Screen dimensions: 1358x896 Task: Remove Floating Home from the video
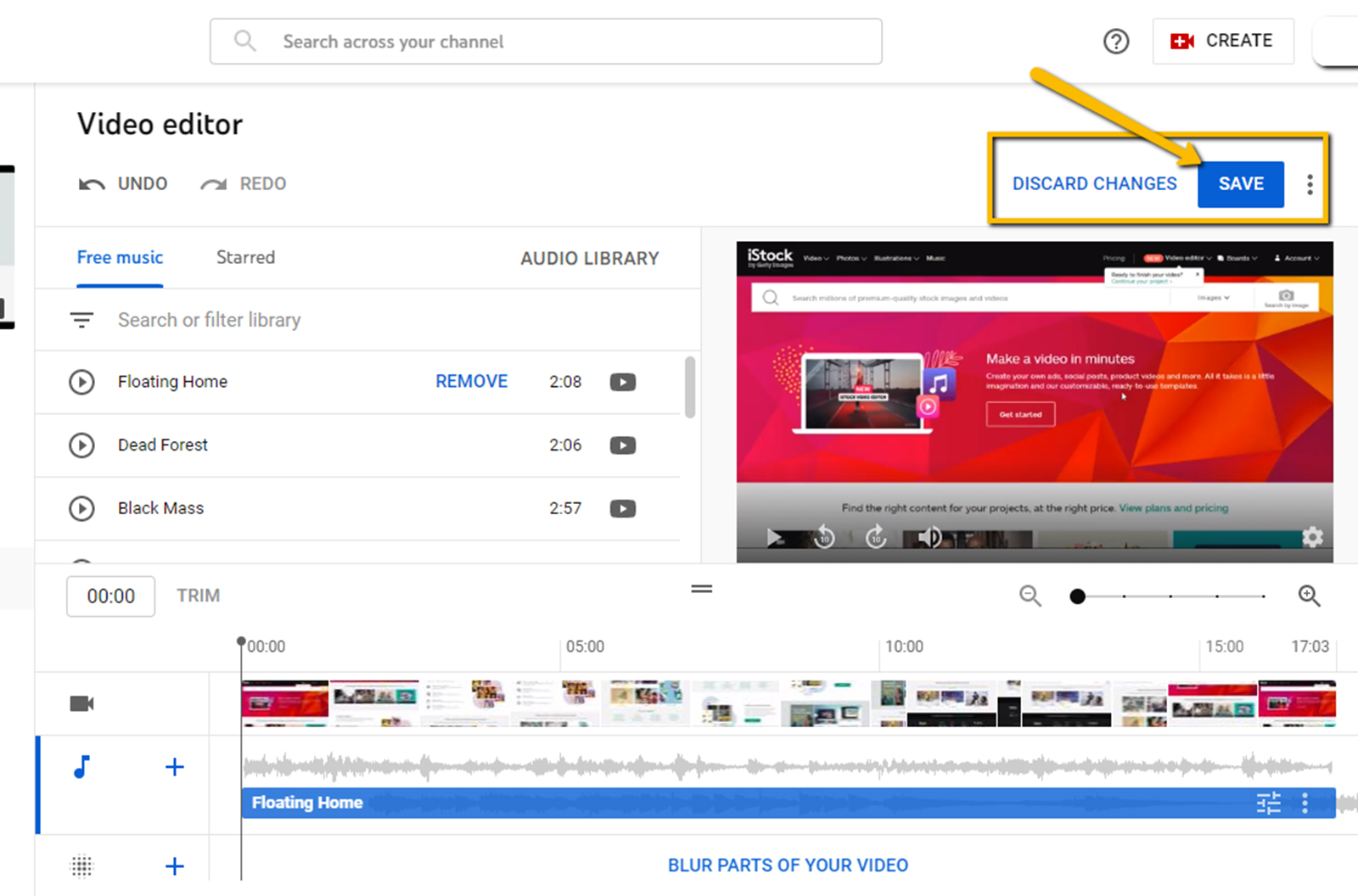click(x=471, y=382)
